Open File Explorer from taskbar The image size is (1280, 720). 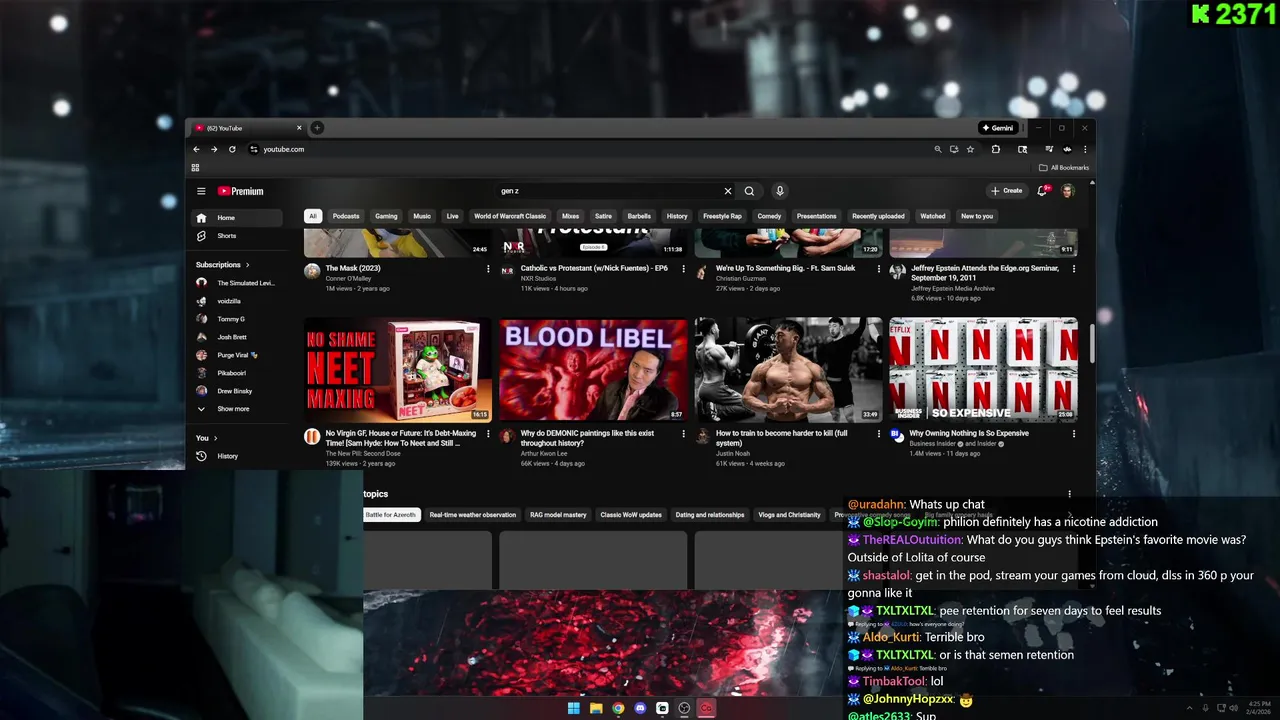[x=596, y=709]
